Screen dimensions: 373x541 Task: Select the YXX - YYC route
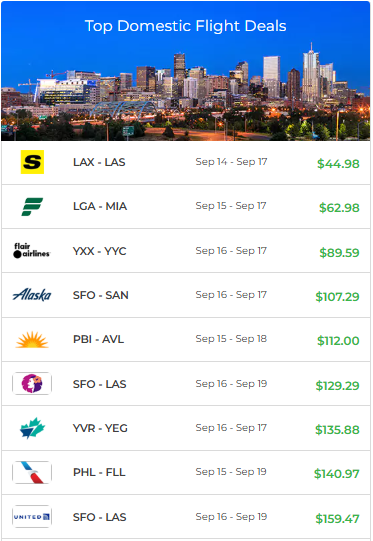(x=100, y=251)
